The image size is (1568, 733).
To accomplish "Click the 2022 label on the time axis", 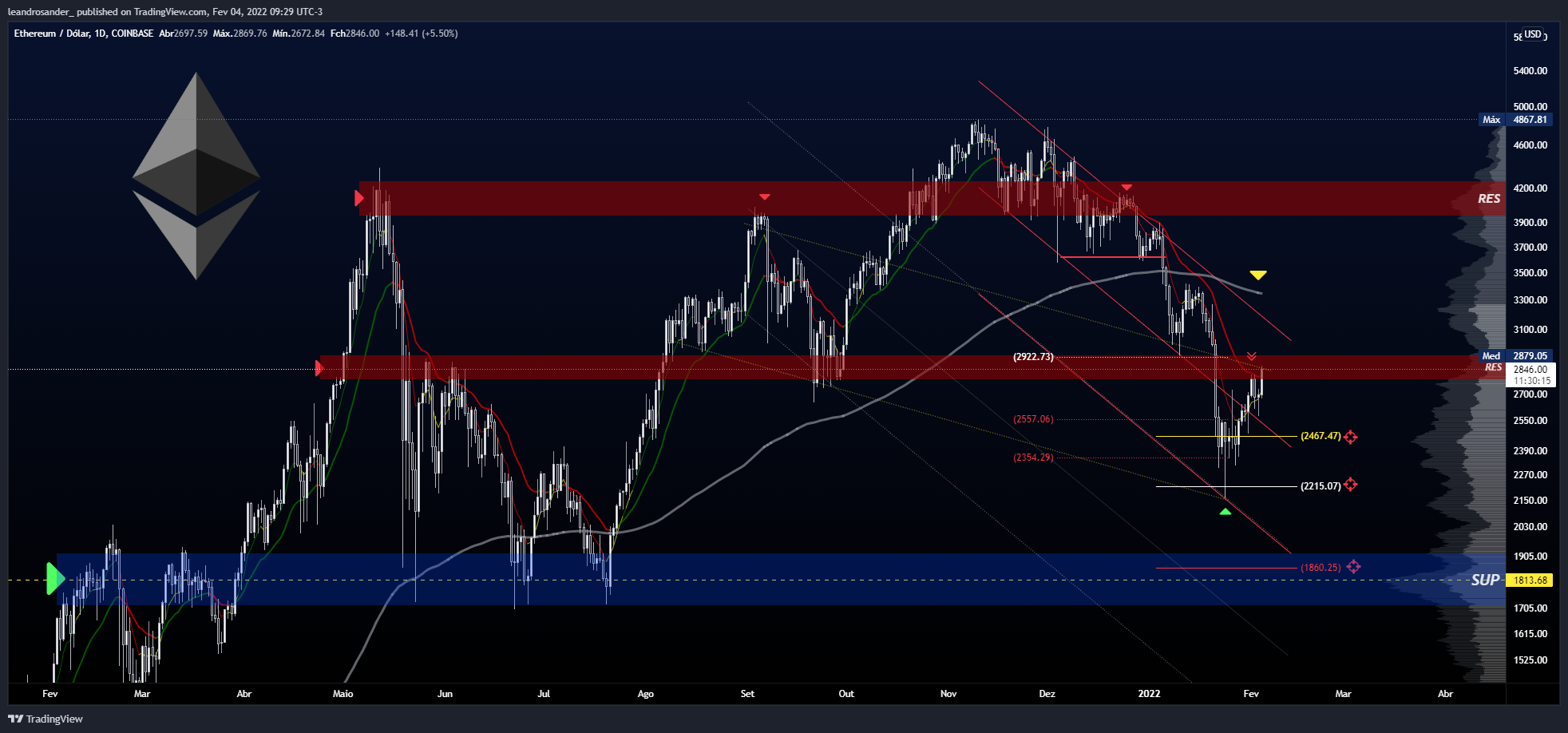I will pos(1149,694).
